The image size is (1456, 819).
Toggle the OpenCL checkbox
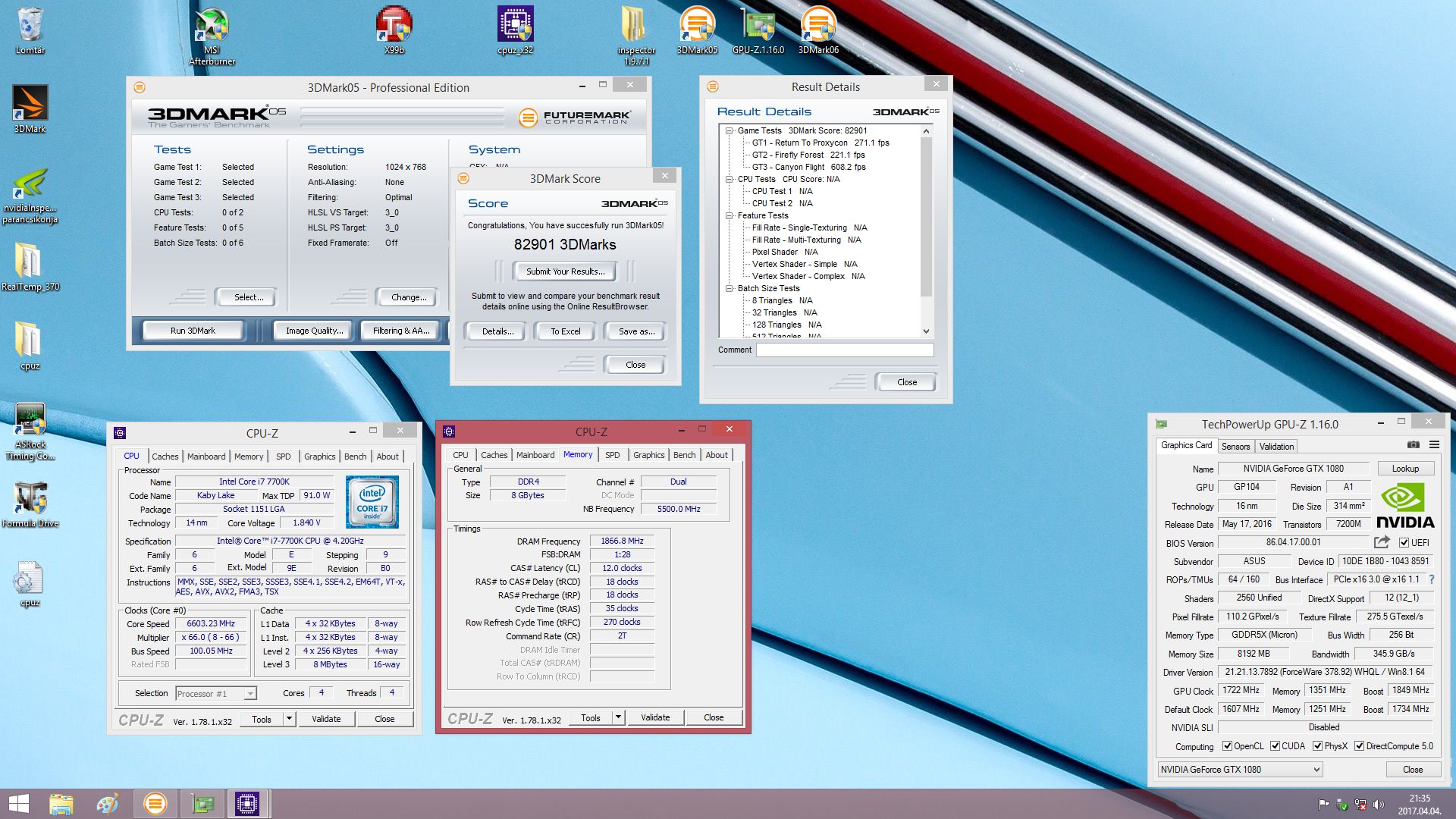pyautogui.click(x=1227, y=746)
